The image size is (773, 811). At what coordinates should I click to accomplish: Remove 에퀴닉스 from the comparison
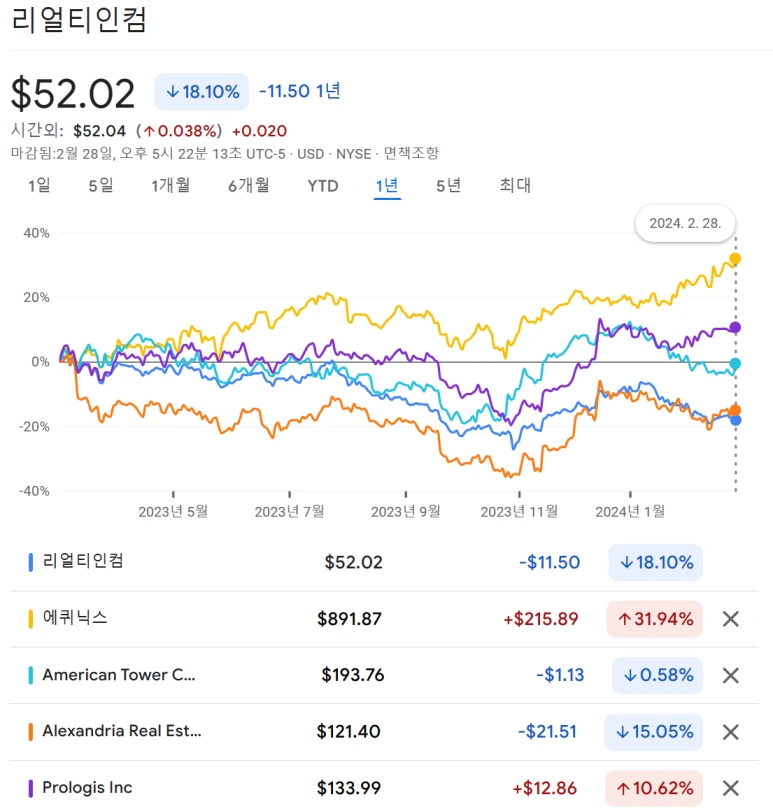(730, 619)
